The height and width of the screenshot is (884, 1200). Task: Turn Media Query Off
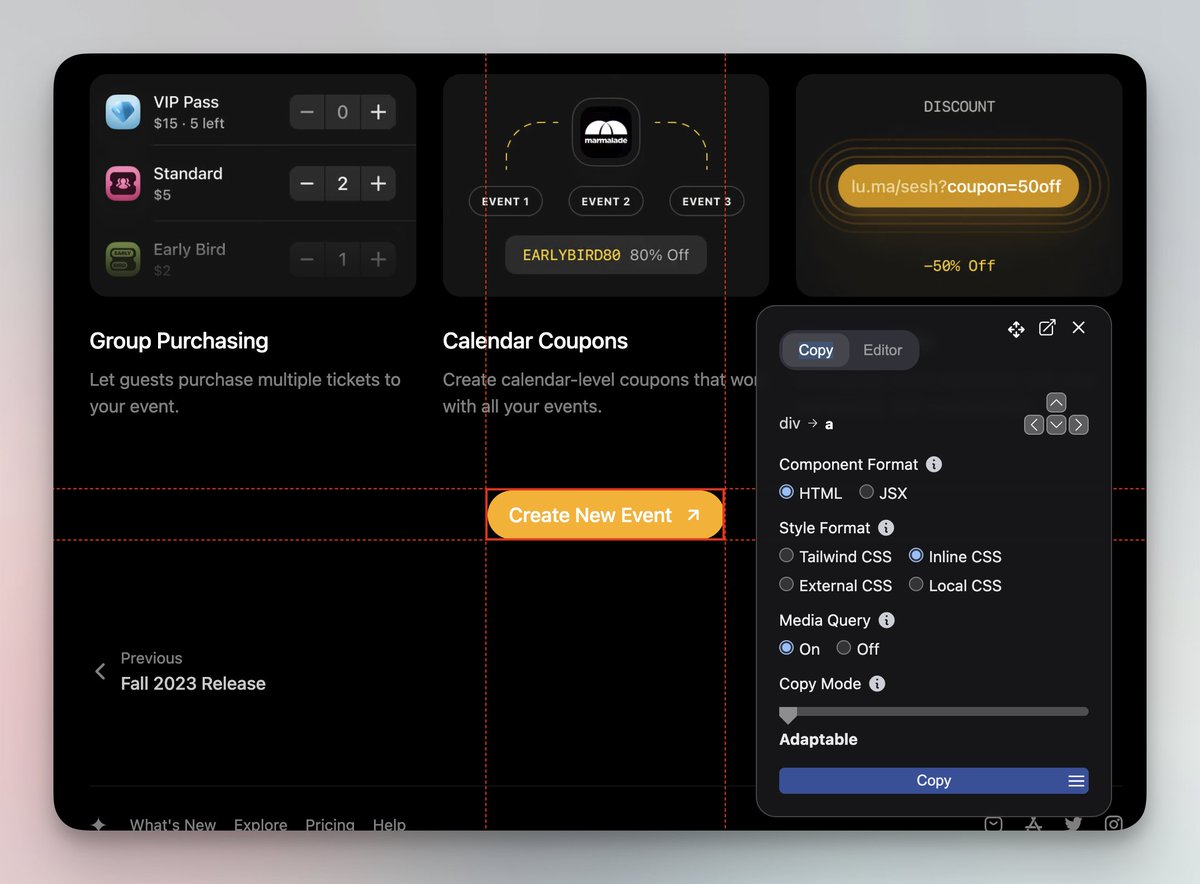(x=844, y=648)
